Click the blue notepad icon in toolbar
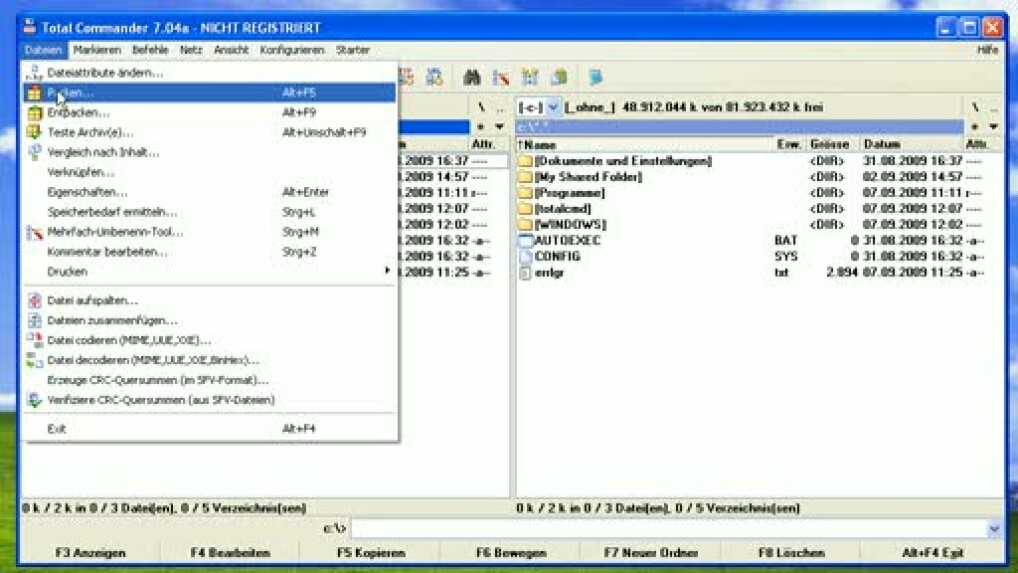 (595, 77)
